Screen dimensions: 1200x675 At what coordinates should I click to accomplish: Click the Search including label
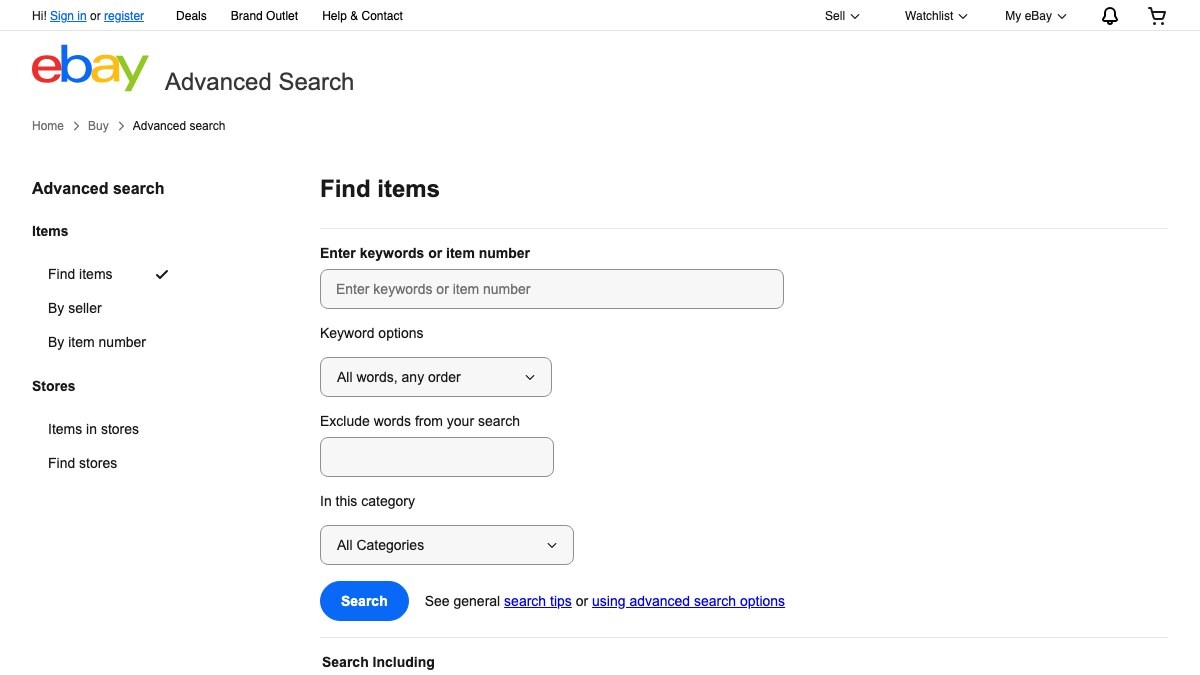[x=378, y=662]
